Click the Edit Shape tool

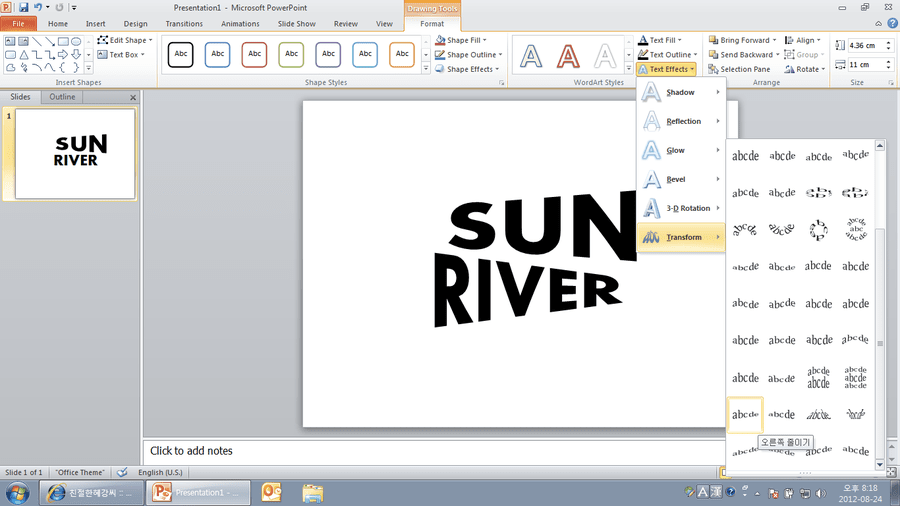[125, 40]
